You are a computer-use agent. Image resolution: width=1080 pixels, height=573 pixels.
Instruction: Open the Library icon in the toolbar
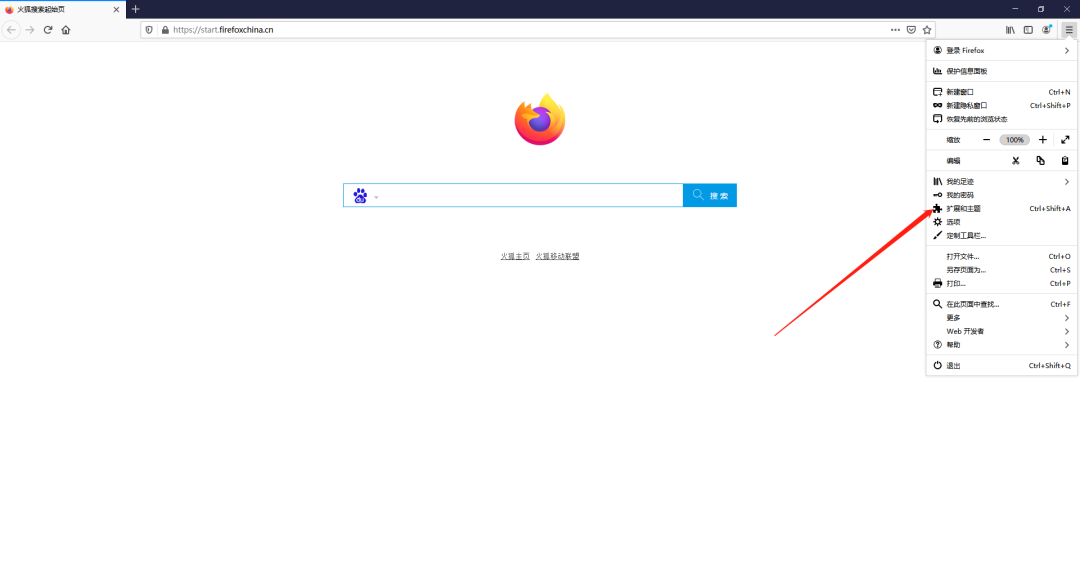click(1011, 30)
